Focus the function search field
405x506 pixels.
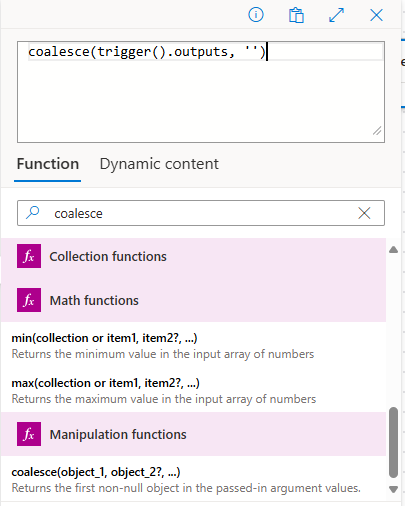[201, 213]
